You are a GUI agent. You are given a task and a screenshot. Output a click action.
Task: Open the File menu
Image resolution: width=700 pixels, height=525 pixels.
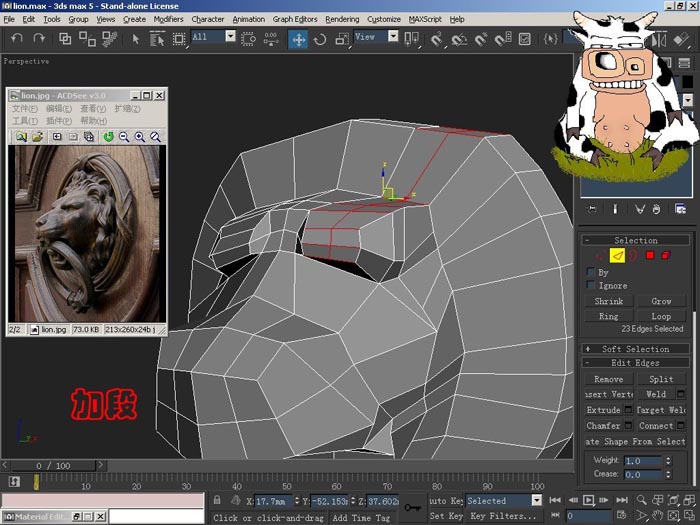click(x=9, y=19)
